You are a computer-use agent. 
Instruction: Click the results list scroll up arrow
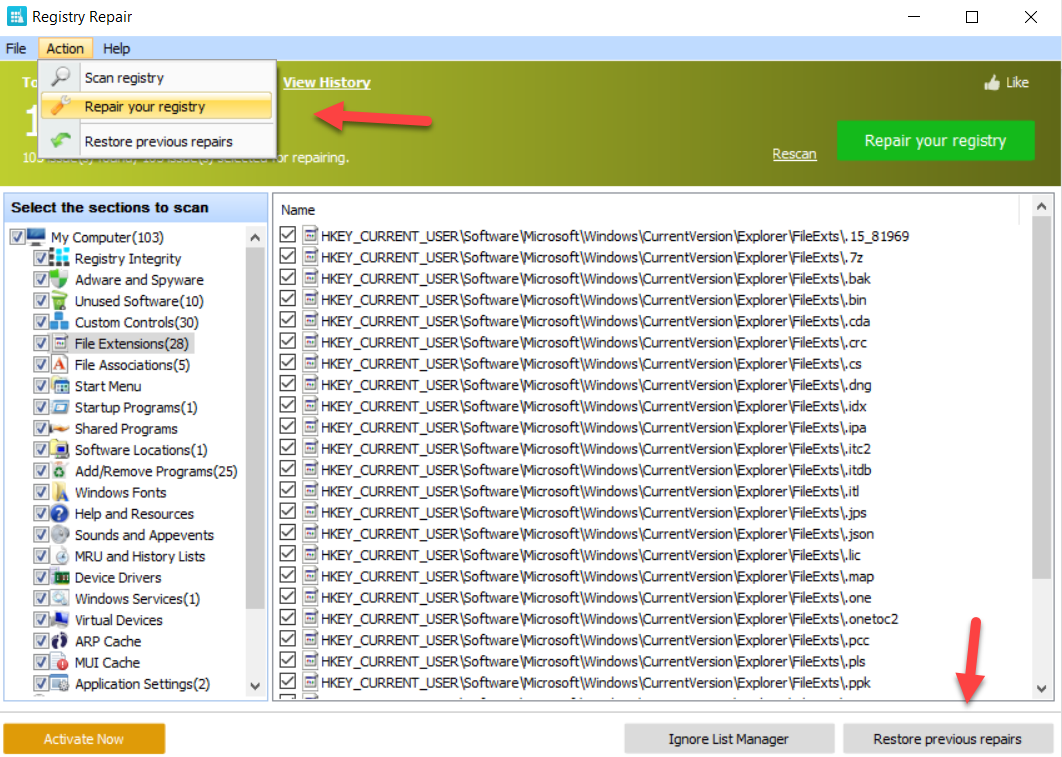tap(1042, 206)
